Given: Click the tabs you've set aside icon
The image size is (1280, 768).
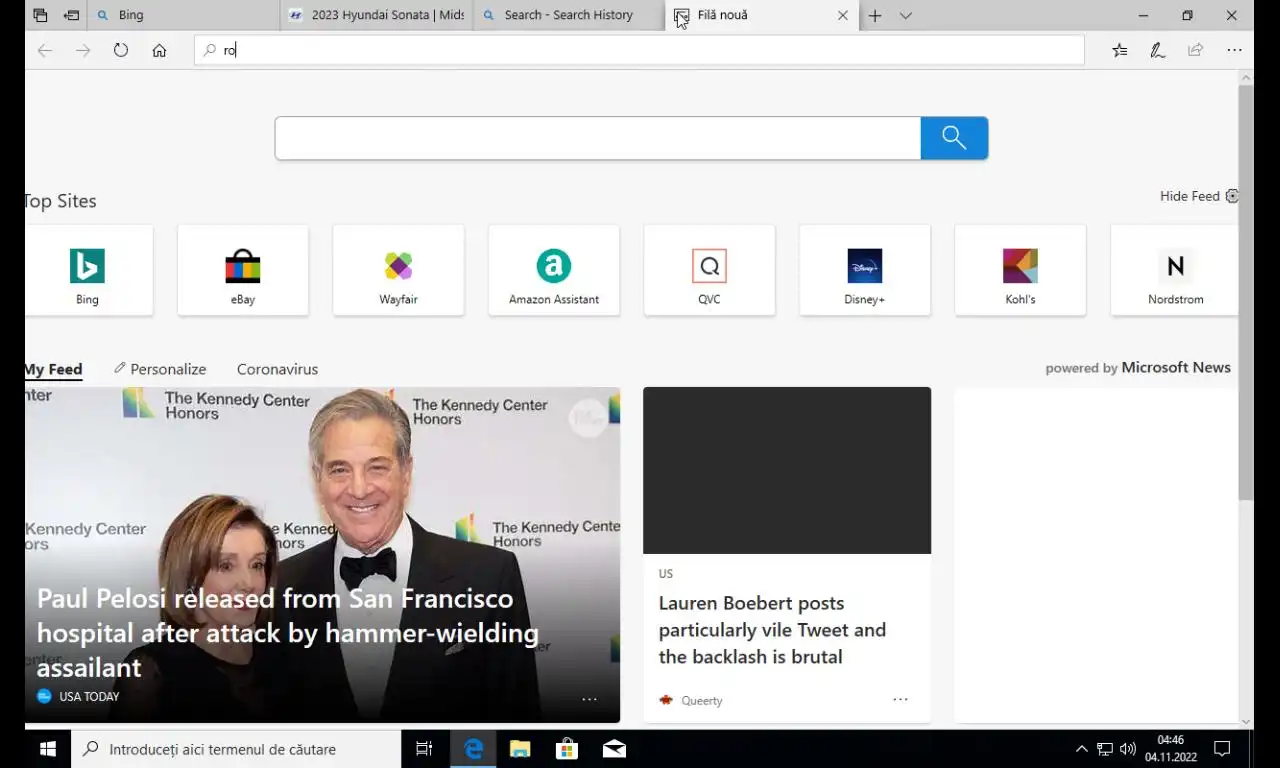Looking at the screenshot, I should 40,15.
